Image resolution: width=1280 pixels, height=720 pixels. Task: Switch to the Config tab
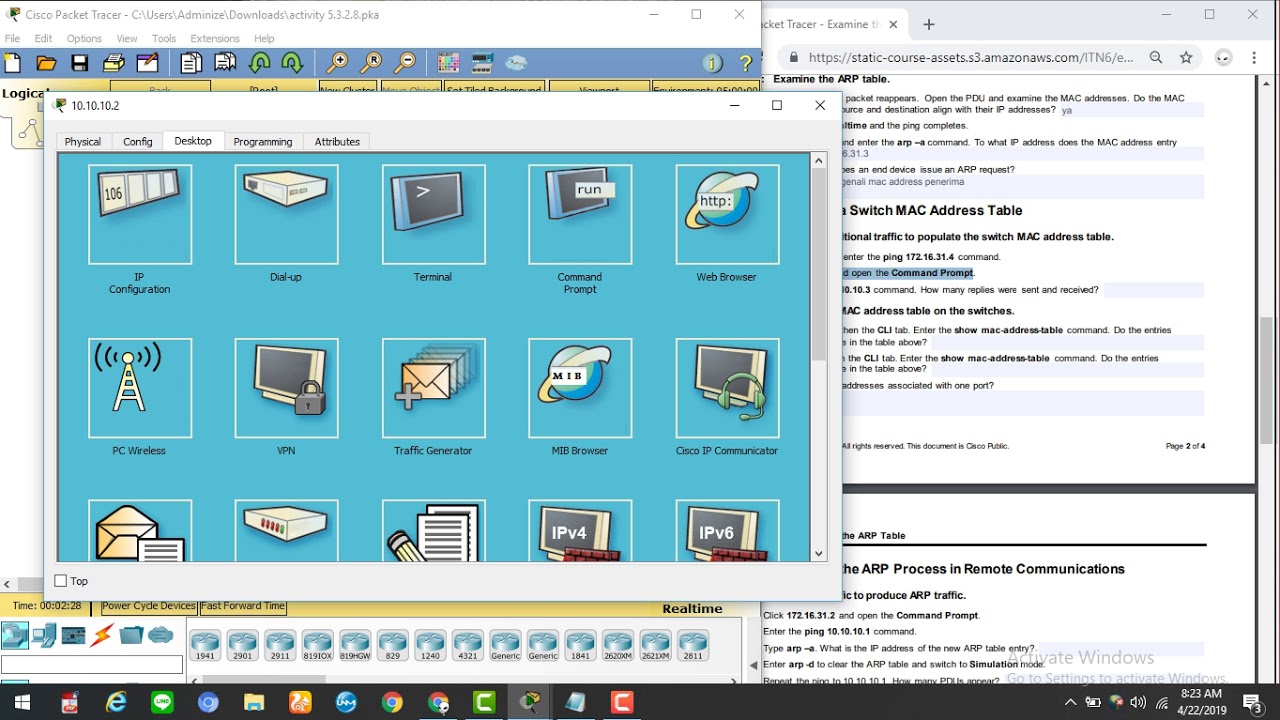pos(138,142)
